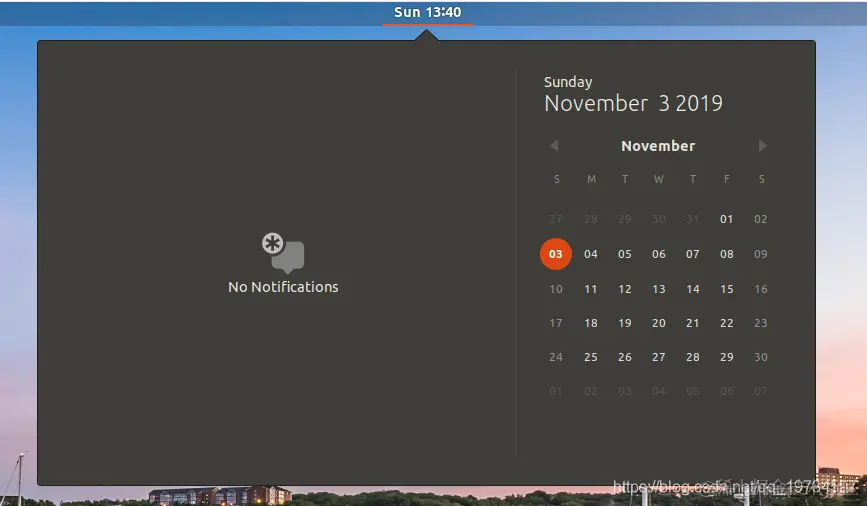Select November 01 in the first week row

coord(727,219)
